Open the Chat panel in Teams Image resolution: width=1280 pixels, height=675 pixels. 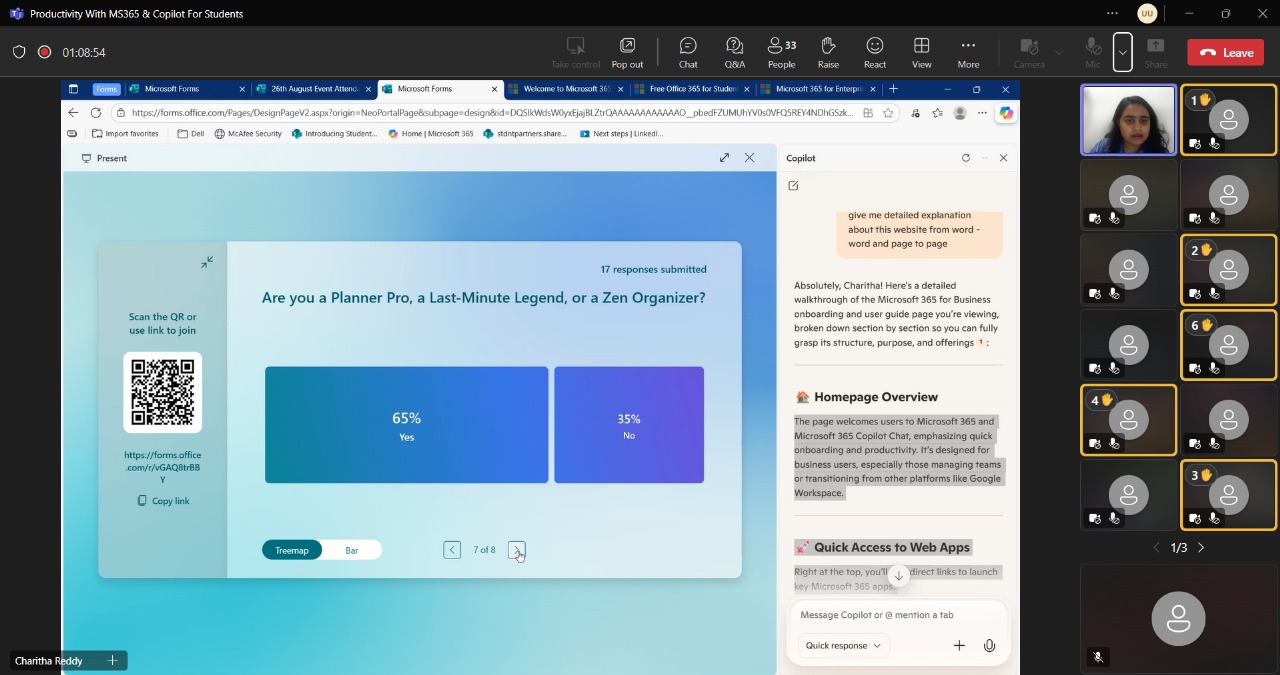[687, 52]
